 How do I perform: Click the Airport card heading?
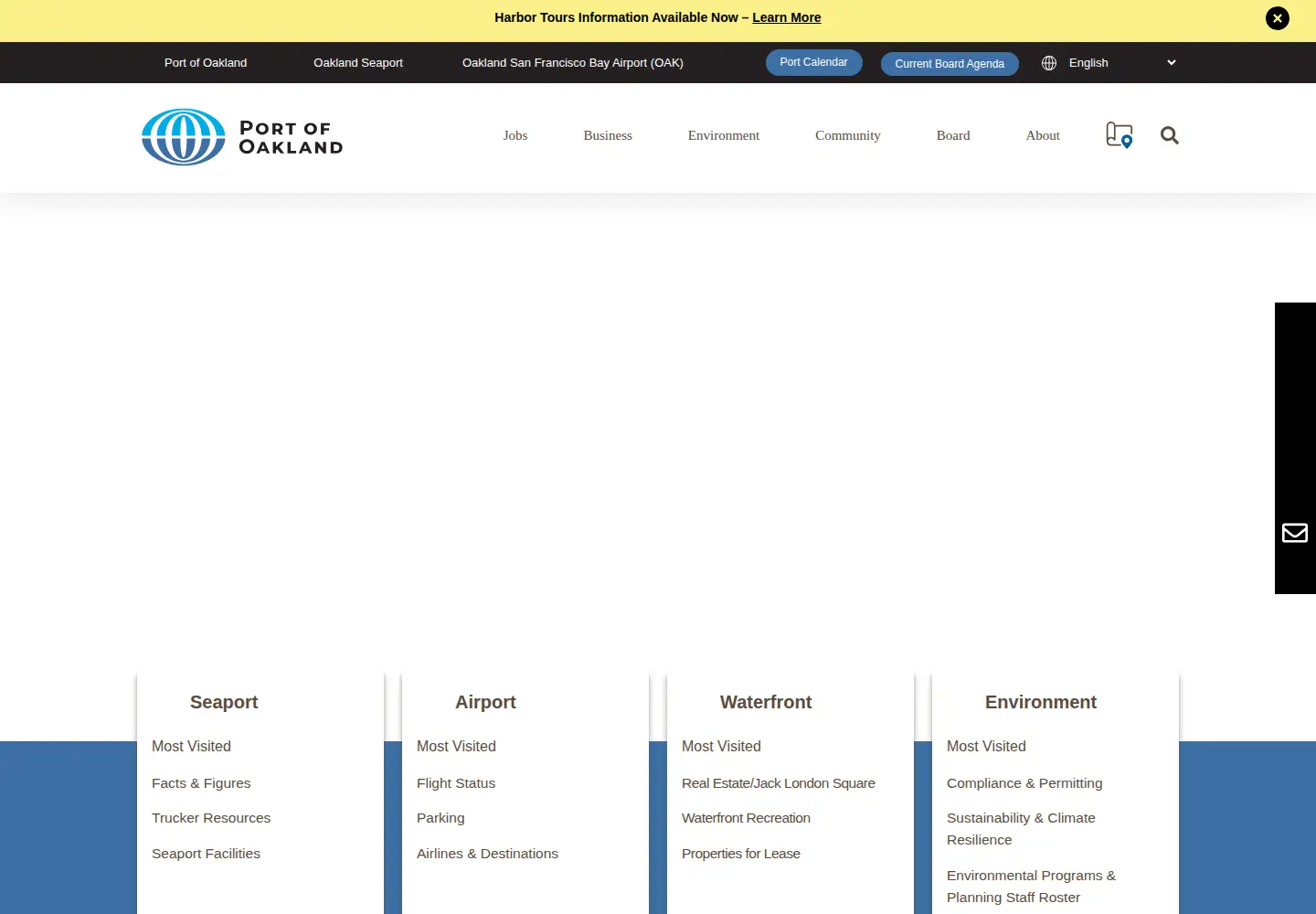pyautogui.click(x=485, y=702)
